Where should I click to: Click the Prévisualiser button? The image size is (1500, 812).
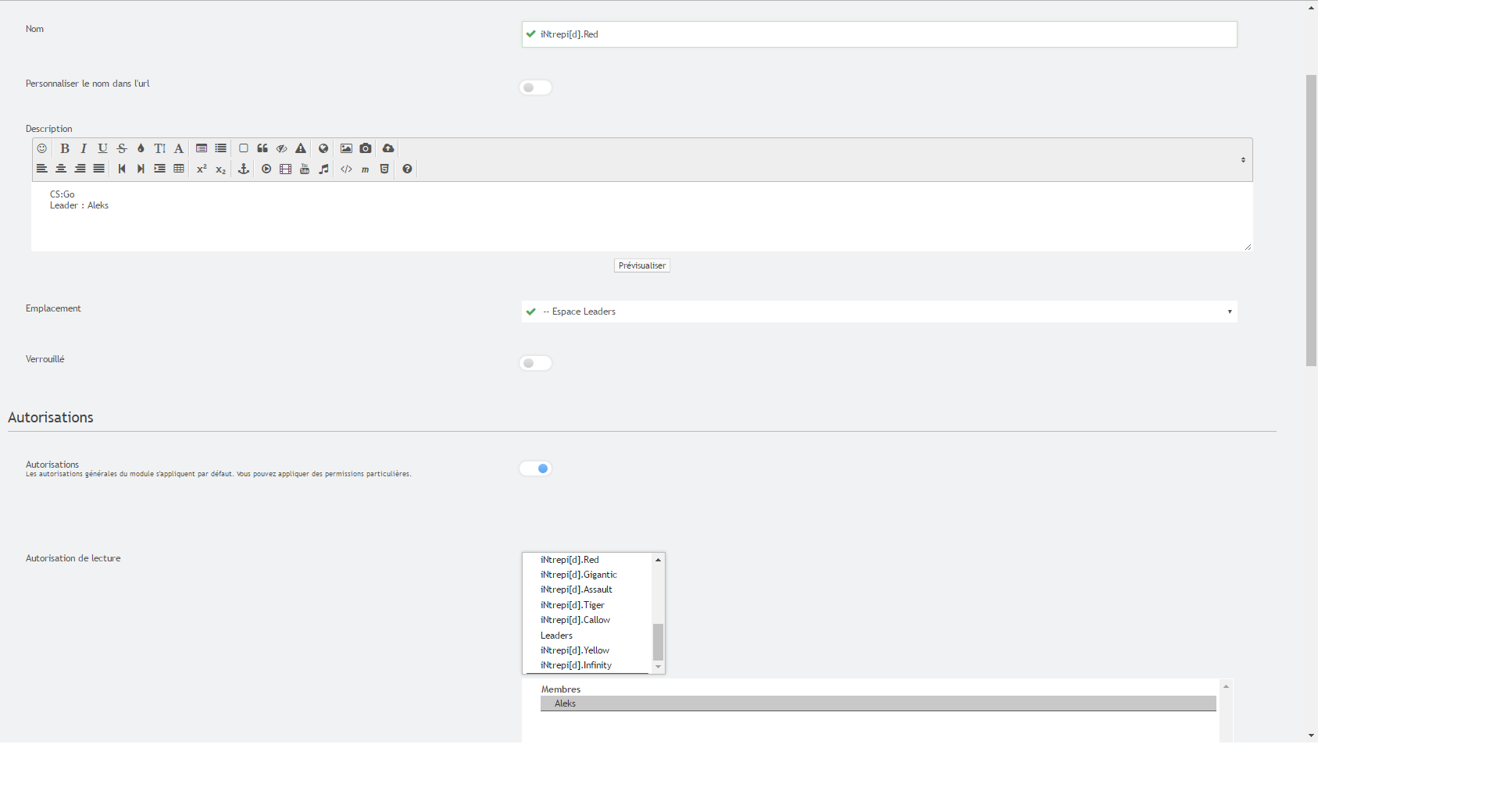(x=641, y=265)
